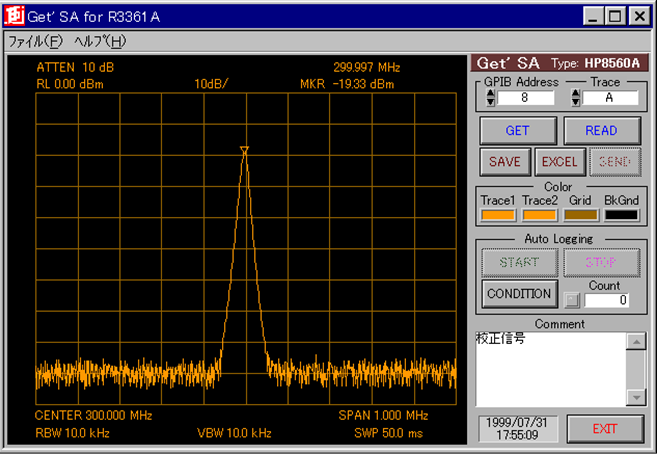Pick Trace1 color swatch
Viewport: 657px width, 454px height.
pyautogui.click(x=498, y=215)
